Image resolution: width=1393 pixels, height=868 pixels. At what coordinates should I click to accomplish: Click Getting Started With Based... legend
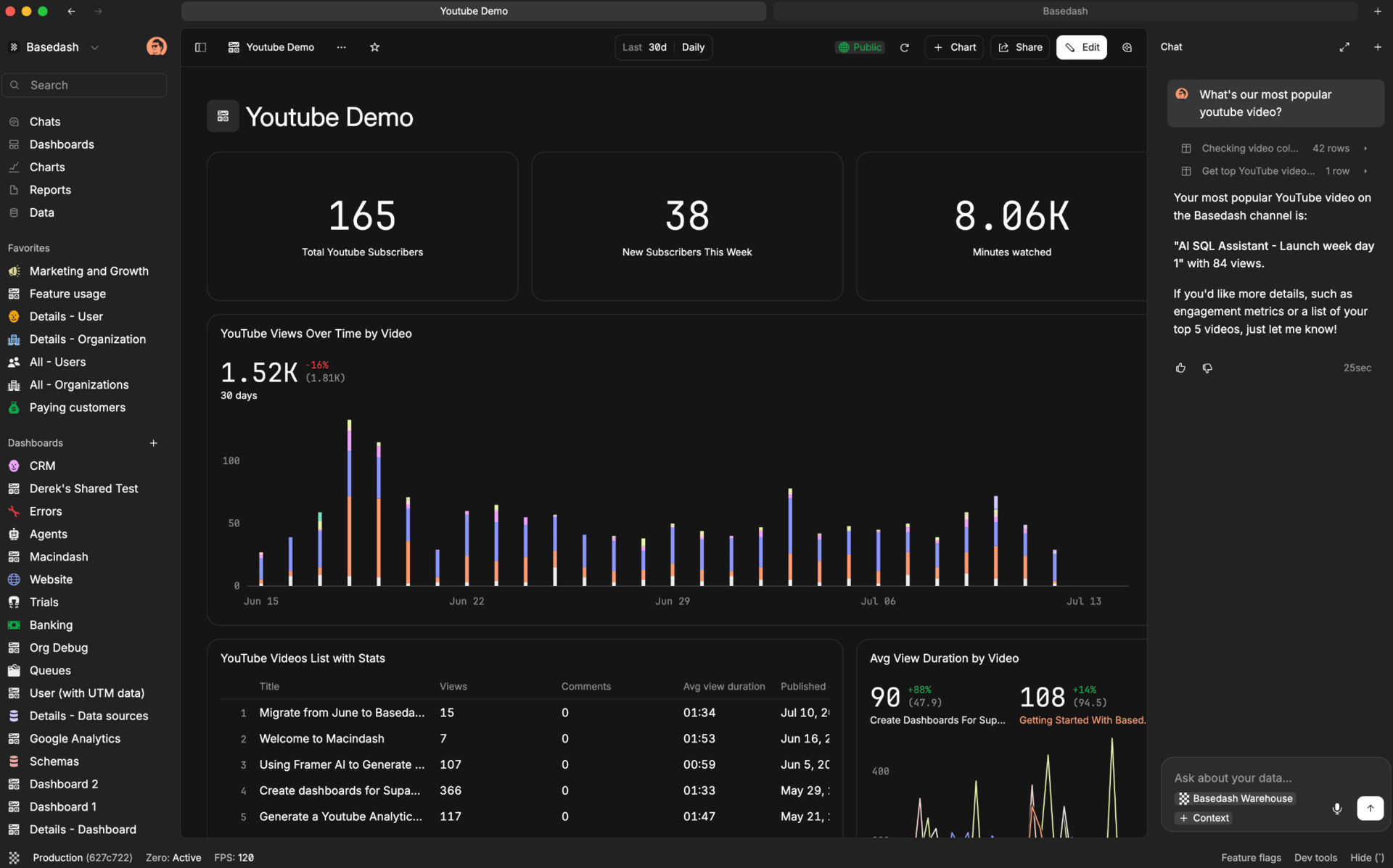(1082, 720)
